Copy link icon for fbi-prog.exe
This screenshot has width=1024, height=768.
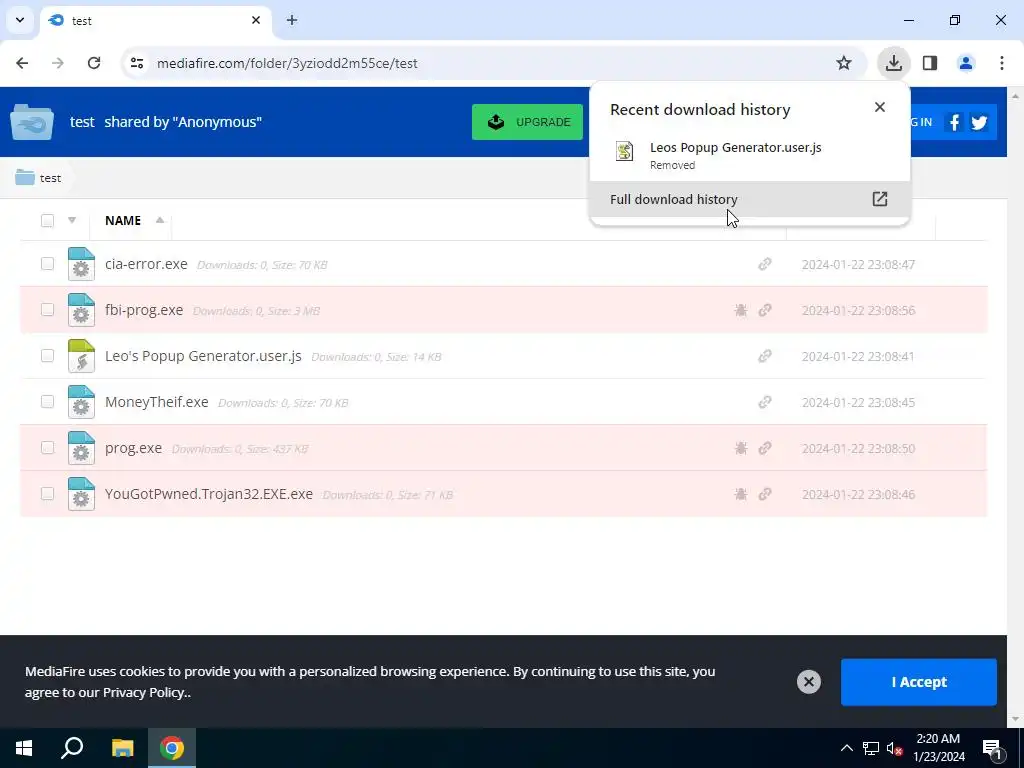[765, 310]
